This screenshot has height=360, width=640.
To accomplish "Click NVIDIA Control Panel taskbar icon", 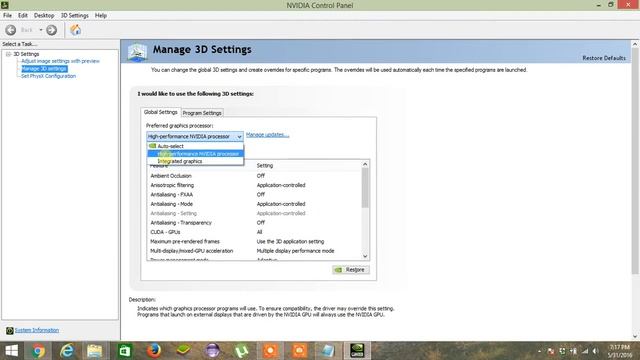I will [x=357, y=351].
